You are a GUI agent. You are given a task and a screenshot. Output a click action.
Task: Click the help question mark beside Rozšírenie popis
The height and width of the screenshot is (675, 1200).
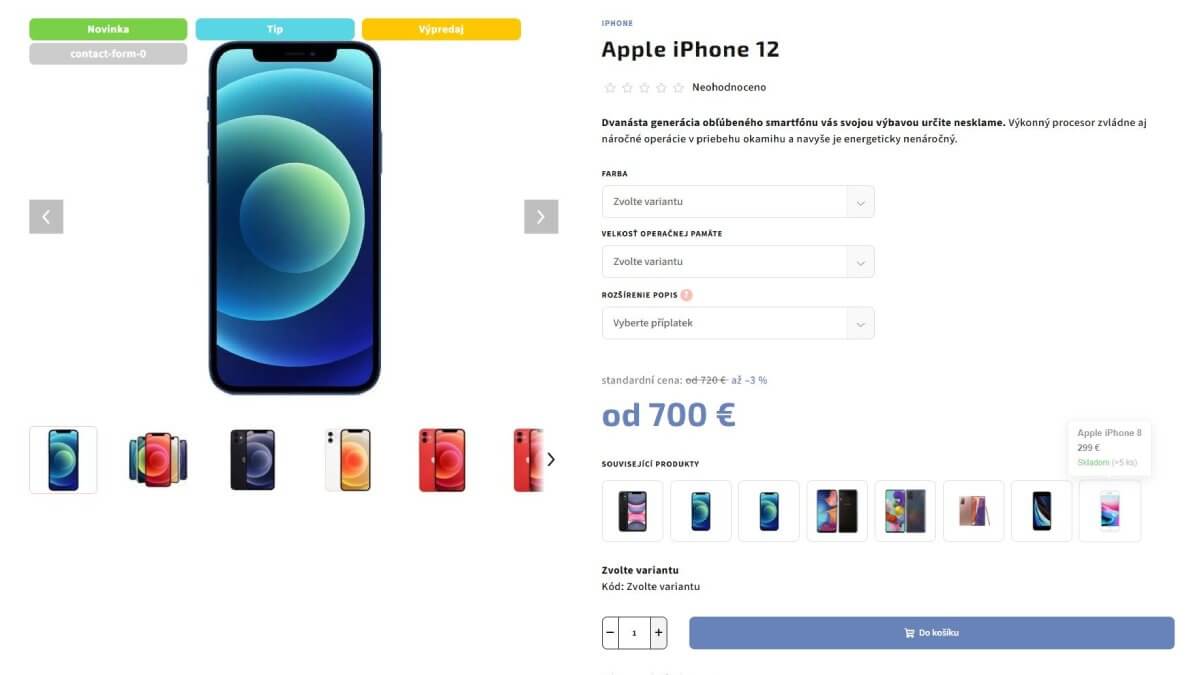[686, 295]
